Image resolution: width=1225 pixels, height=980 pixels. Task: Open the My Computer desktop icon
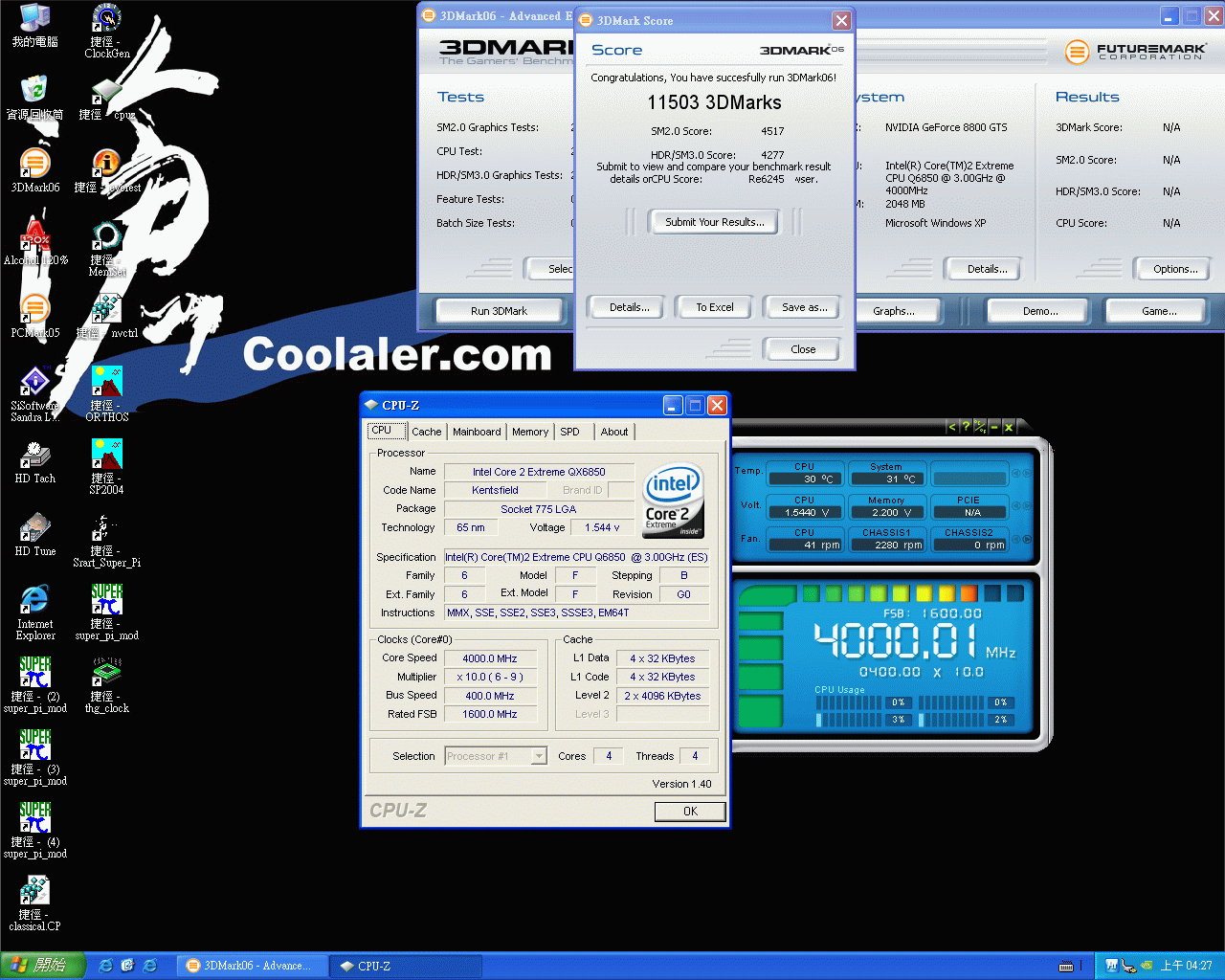coord(34,26)
